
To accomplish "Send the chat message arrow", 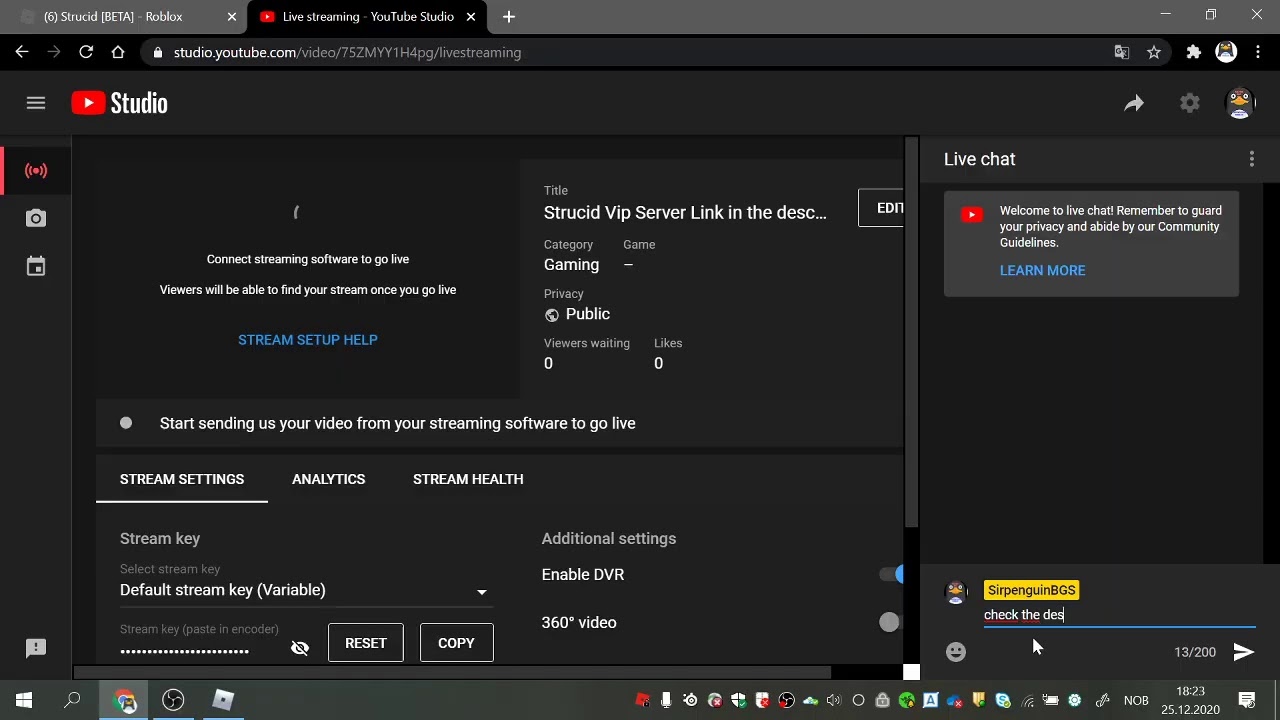I will coord(1243,652).
